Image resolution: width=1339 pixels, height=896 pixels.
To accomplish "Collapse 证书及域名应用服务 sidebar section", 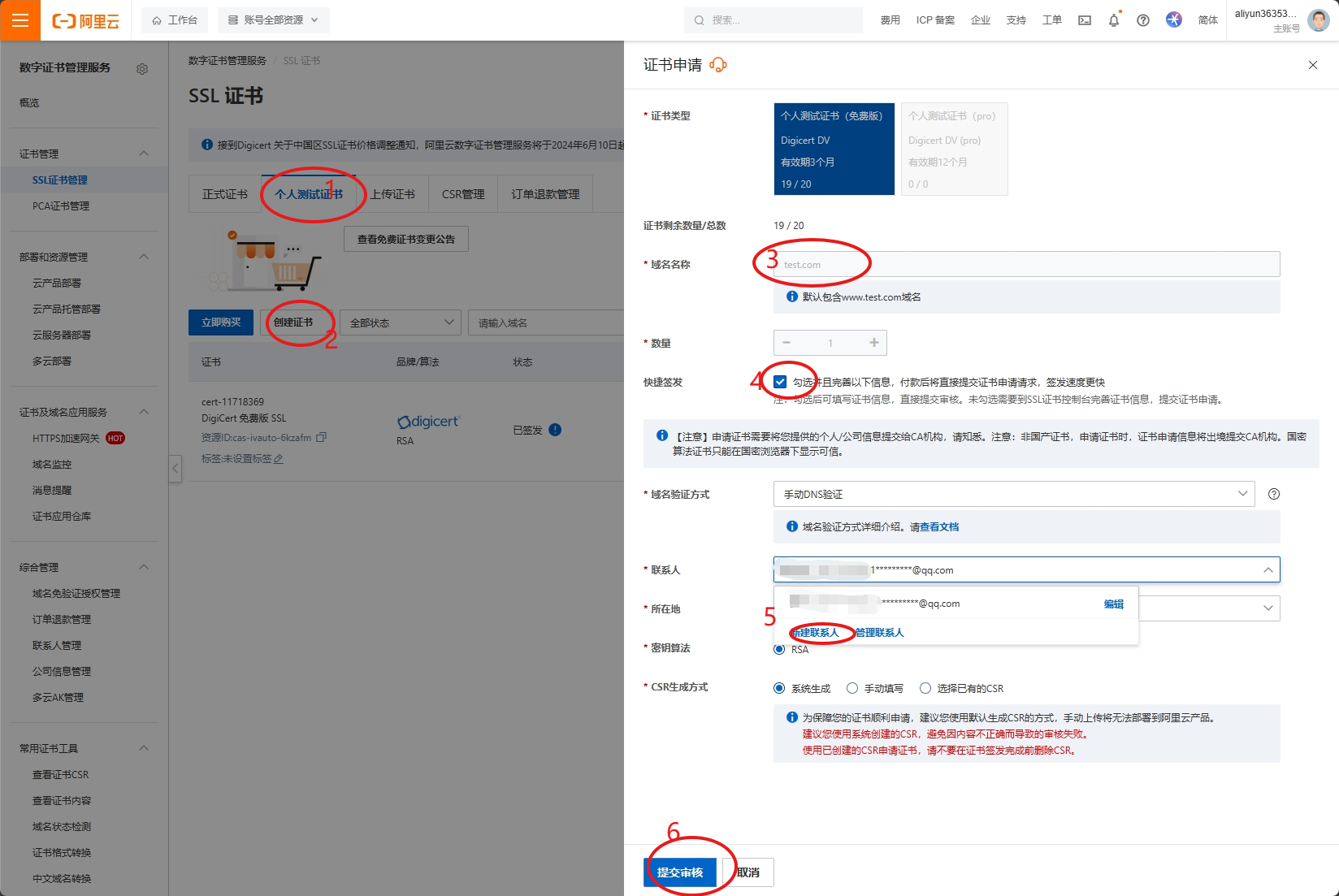I will pyautogui.click(x=144, y=412).
